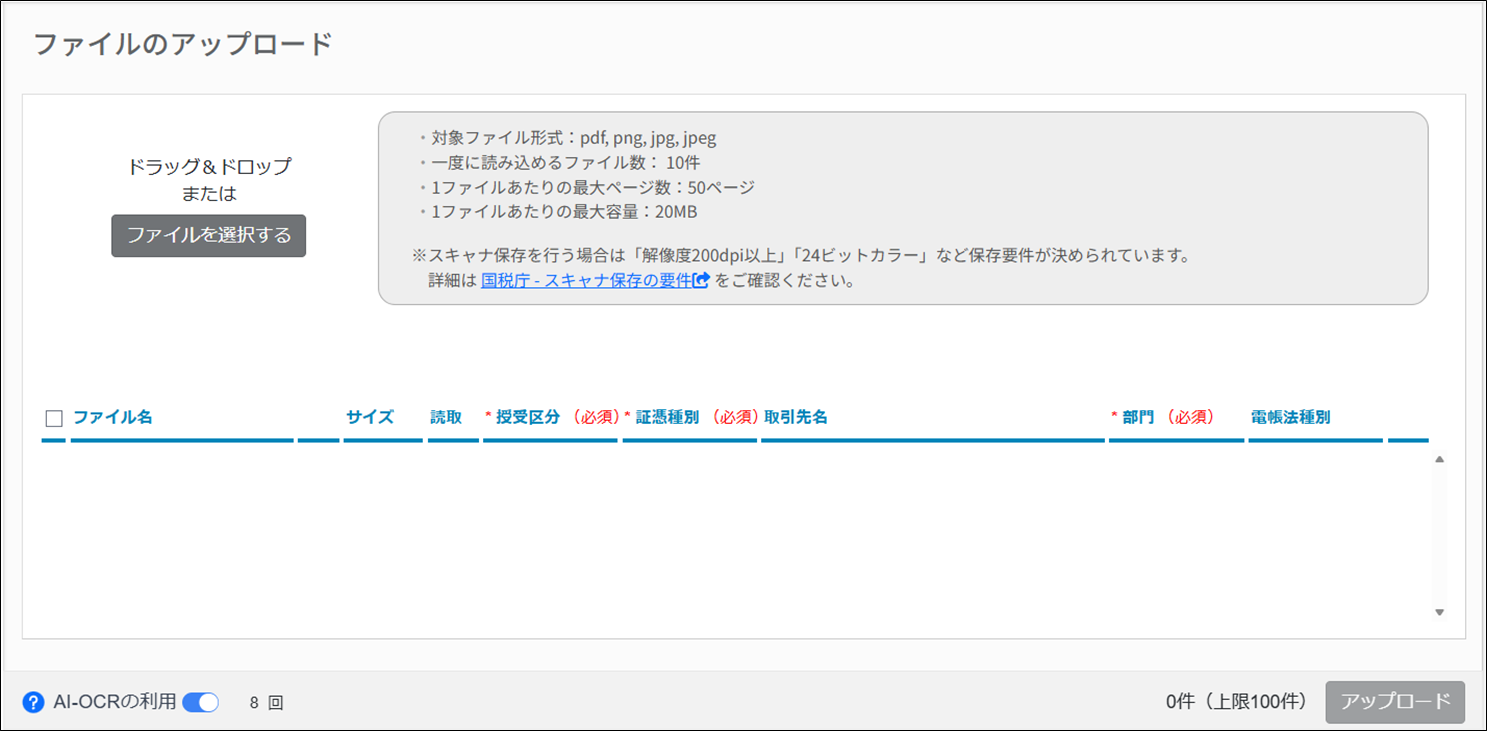Click the 0件（上限100件） file count label

point(1236,702)
